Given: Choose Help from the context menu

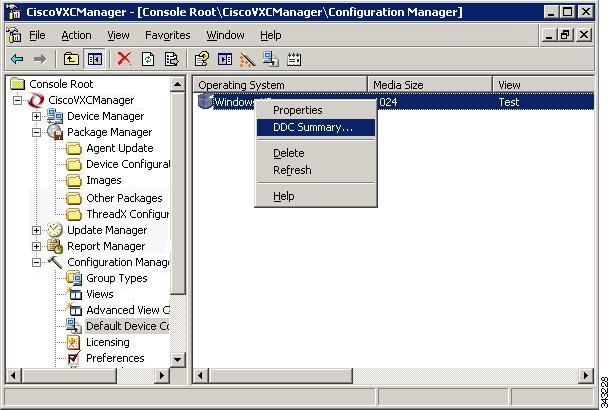Looking at the screenshot, I should click(316, 196).
